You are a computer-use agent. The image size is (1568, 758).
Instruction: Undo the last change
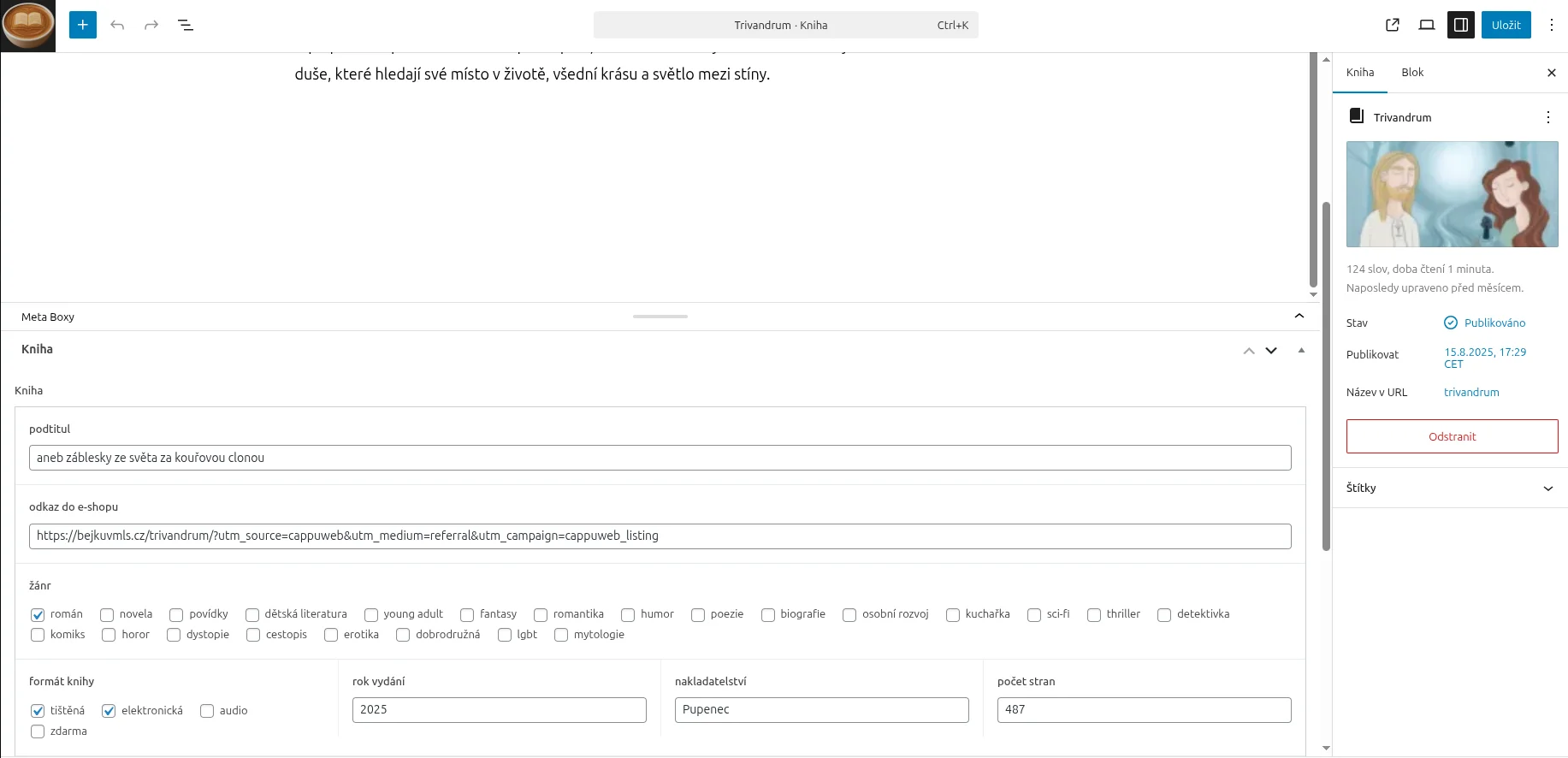117,25
